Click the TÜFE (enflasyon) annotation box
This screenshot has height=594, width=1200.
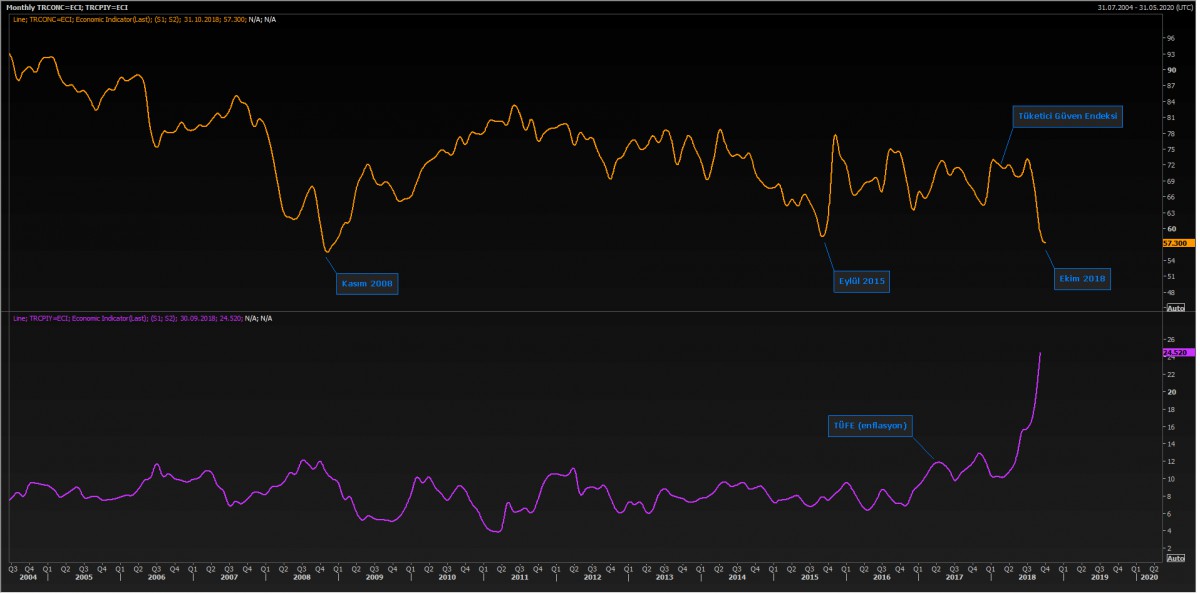tap(870, 425)
